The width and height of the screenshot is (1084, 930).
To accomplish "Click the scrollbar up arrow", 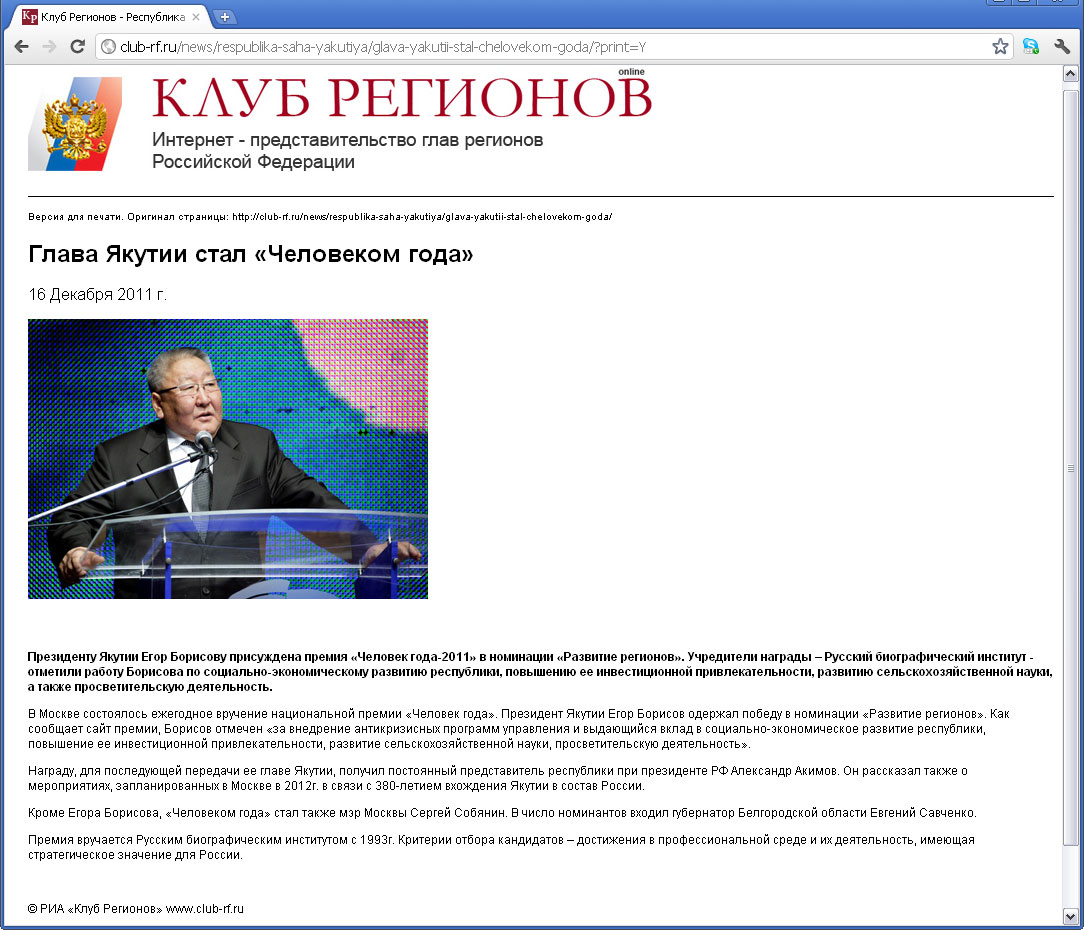I will (1070, 74).
